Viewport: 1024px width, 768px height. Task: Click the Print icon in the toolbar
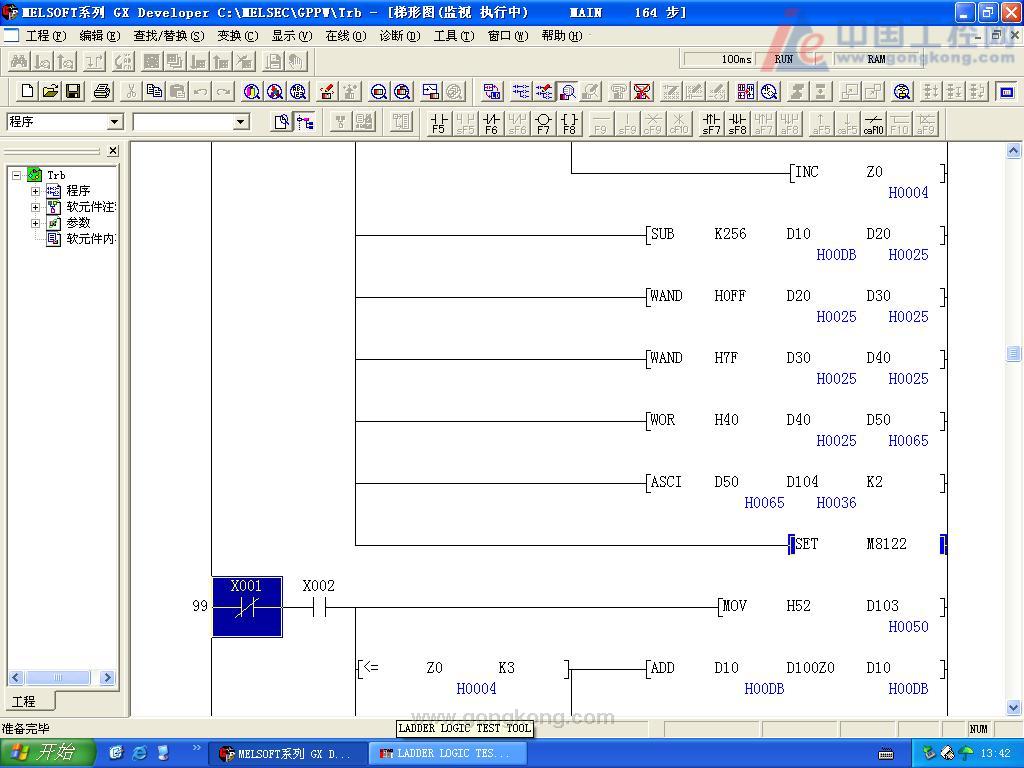click(x=101, y=92)
